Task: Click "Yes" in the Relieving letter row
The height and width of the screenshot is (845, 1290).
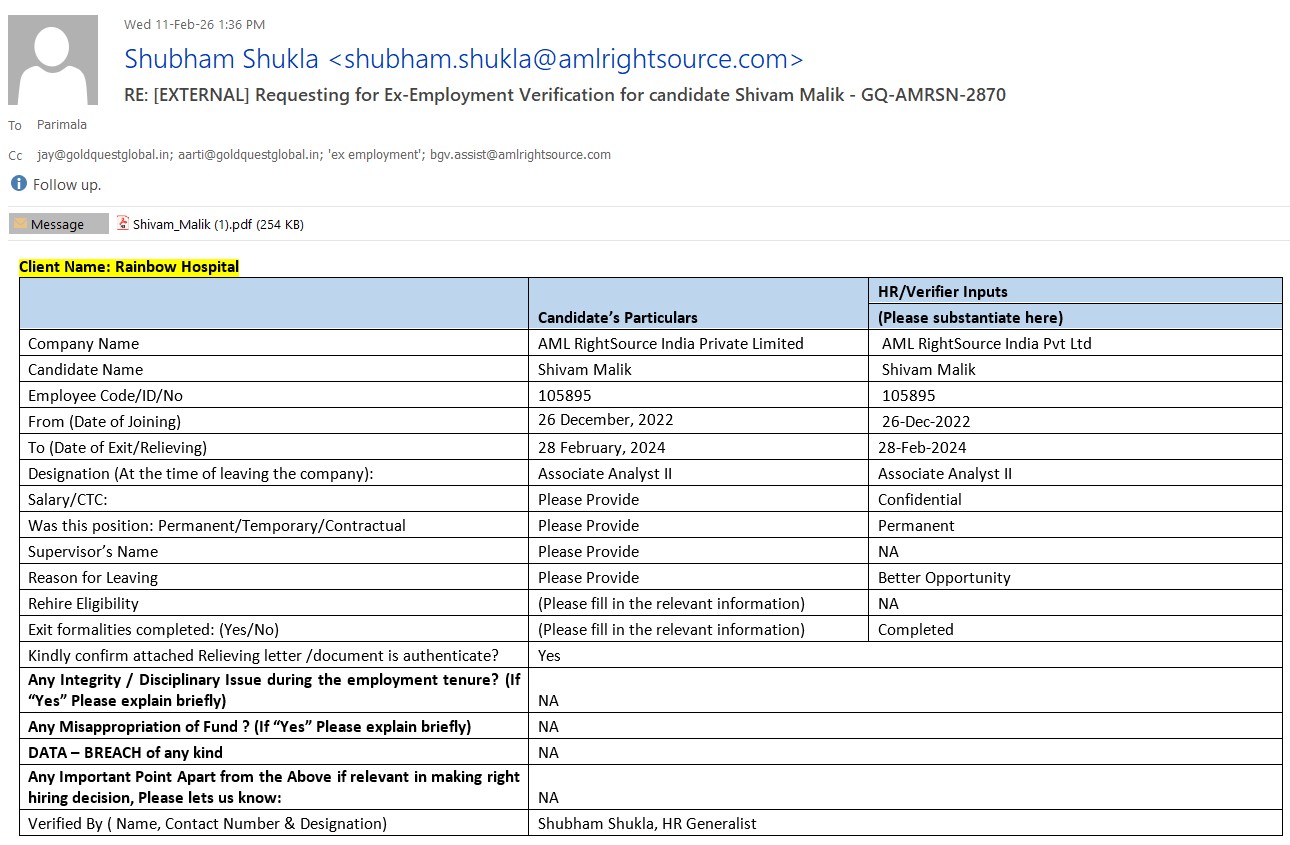Action: [549, 655]
